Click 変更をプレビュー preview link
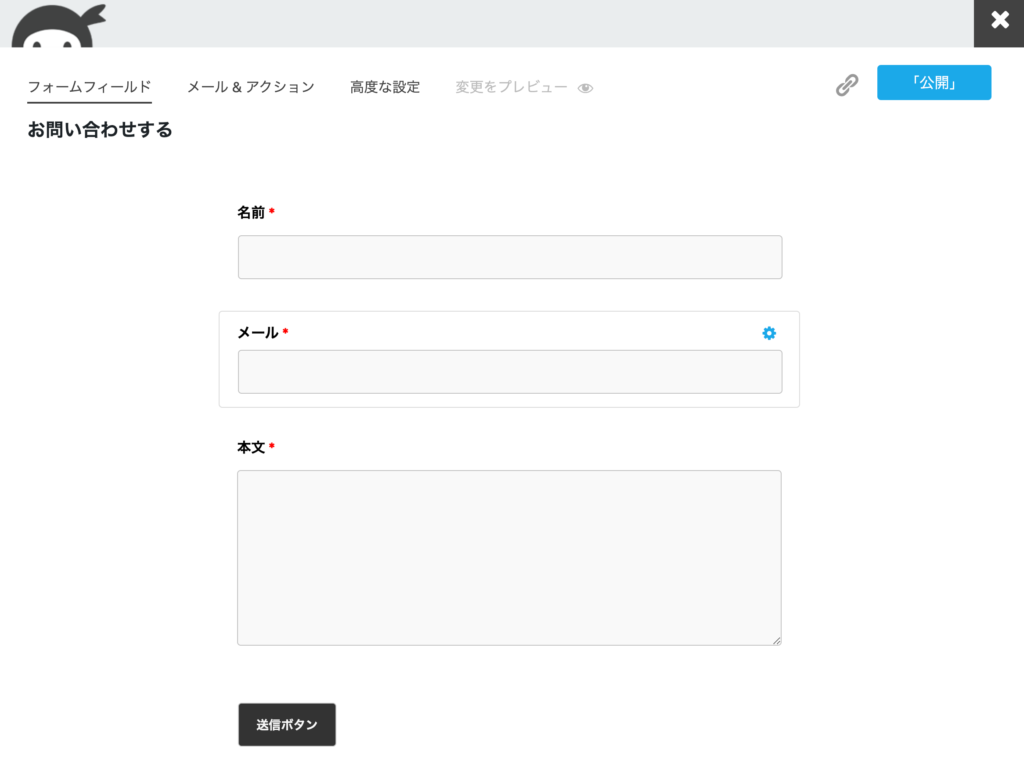 (x=511, y=87)
